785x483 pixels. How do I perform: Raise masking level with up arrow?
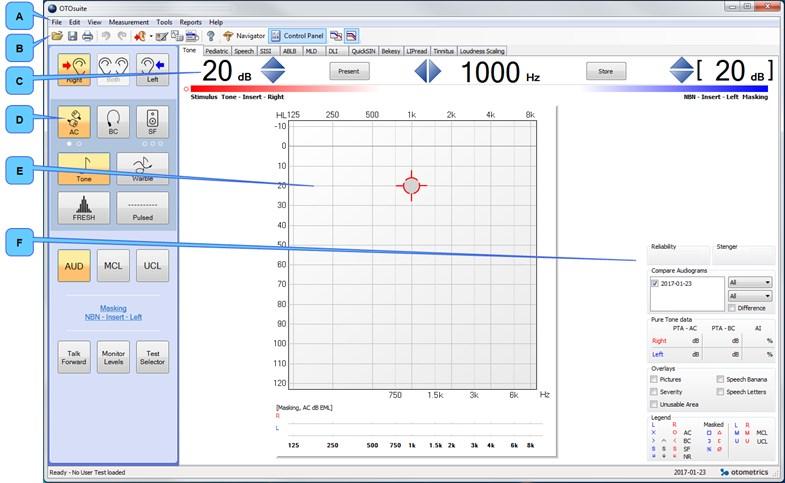(x=682, y=63)
